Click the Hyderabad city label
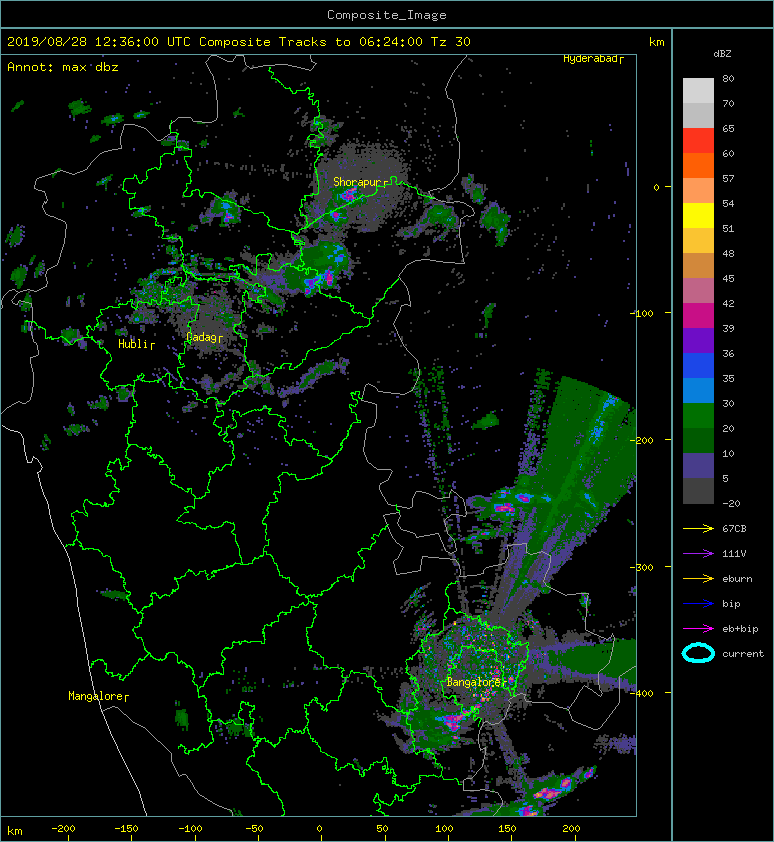 (590, 59)
